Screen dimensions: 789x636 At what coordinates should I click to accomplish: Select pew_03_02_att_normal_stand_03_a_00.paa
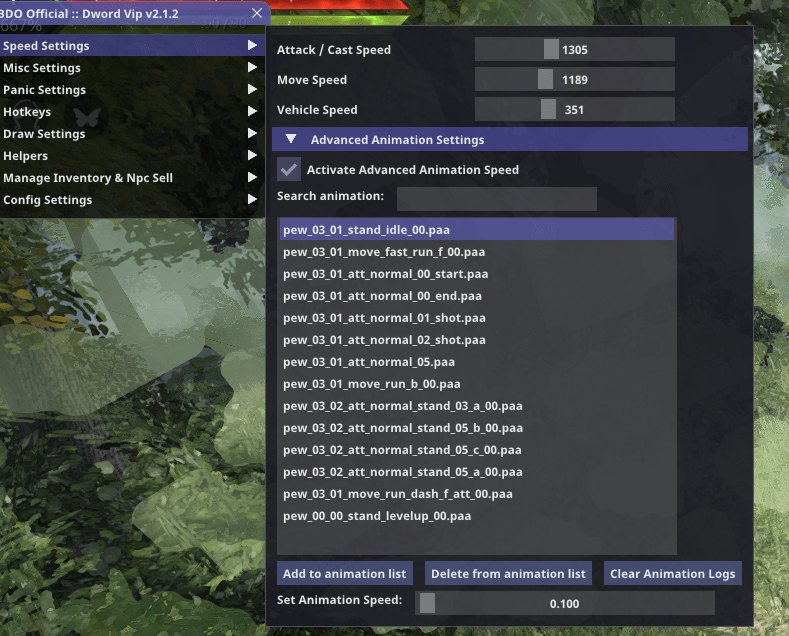(x=477, y=406)
